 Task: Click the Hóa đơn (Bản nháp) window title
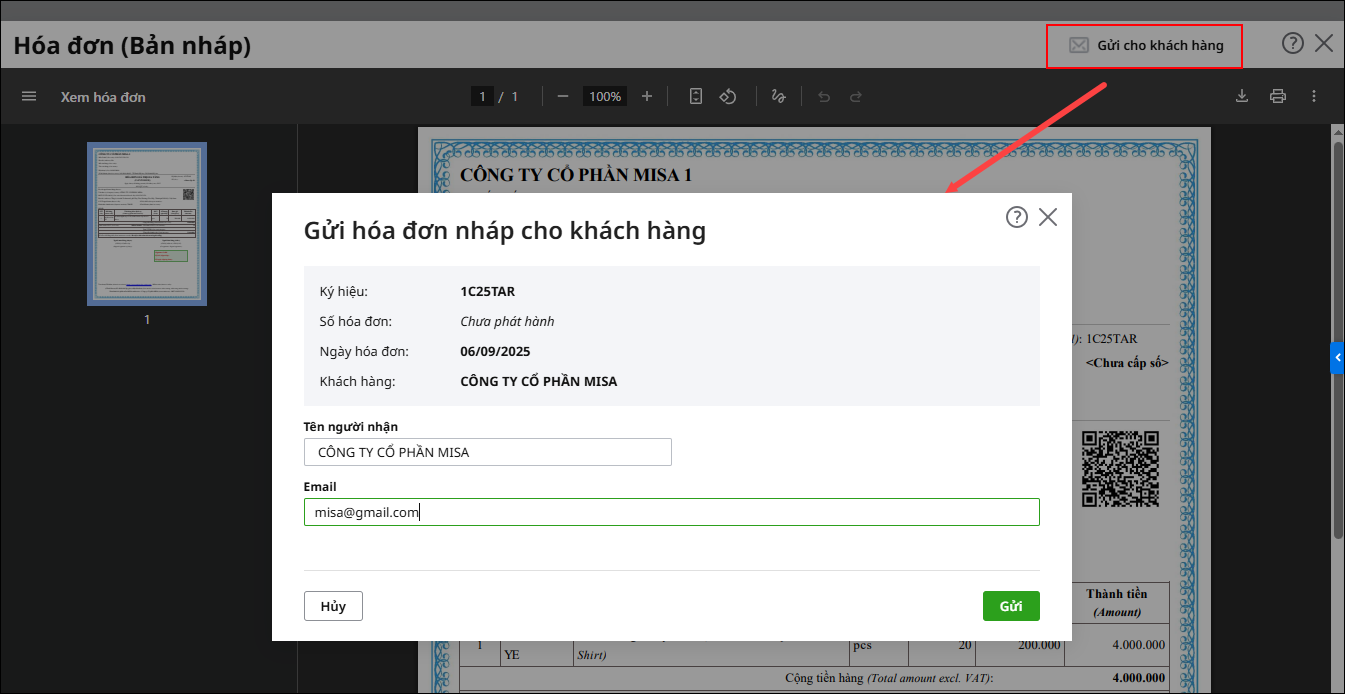tap(132, 45)
